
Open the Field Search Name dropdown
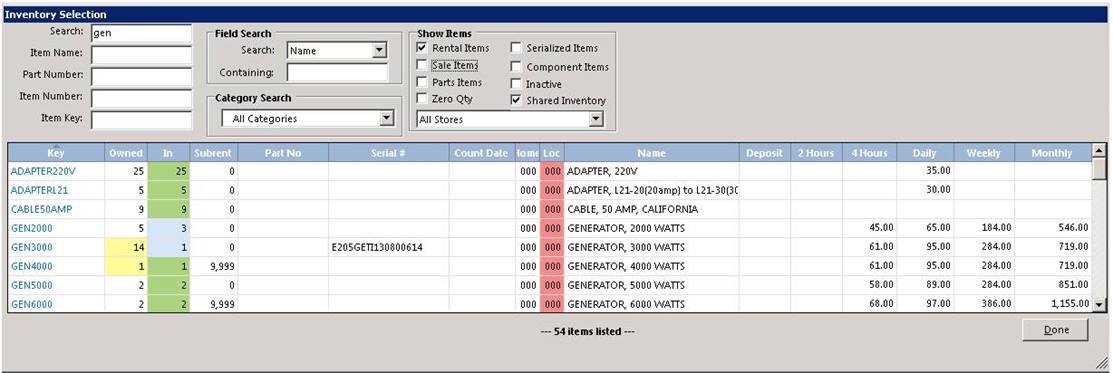click(x=379, y=50)
